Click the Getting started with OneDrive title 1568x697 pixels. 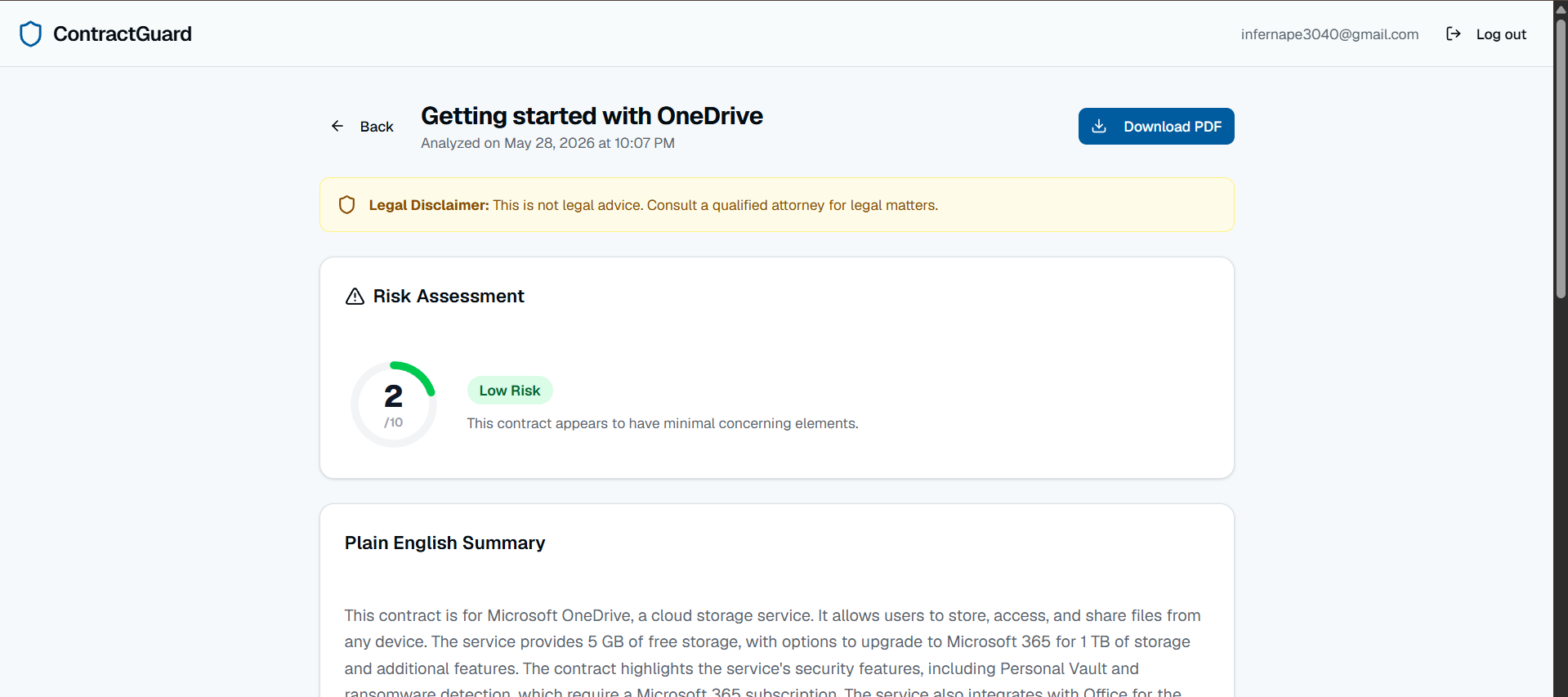(592, 116)
